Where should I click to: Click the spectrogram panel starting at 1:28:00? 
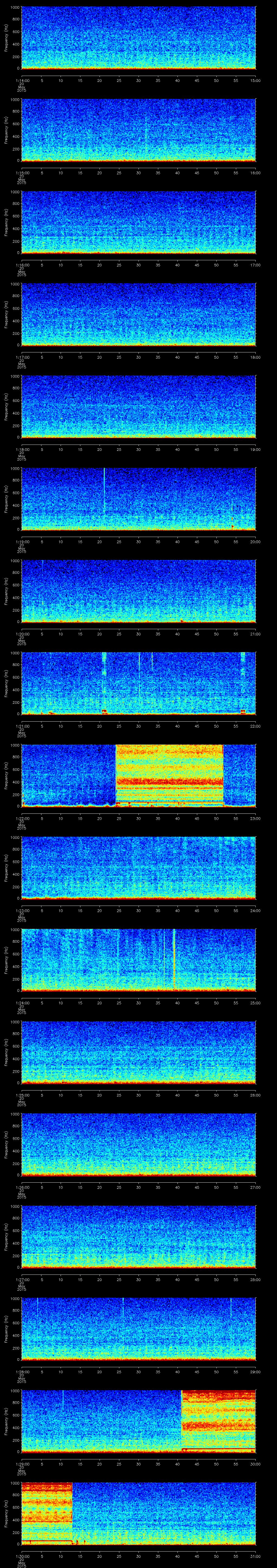pyautogui.click(x=138, y=1329)
